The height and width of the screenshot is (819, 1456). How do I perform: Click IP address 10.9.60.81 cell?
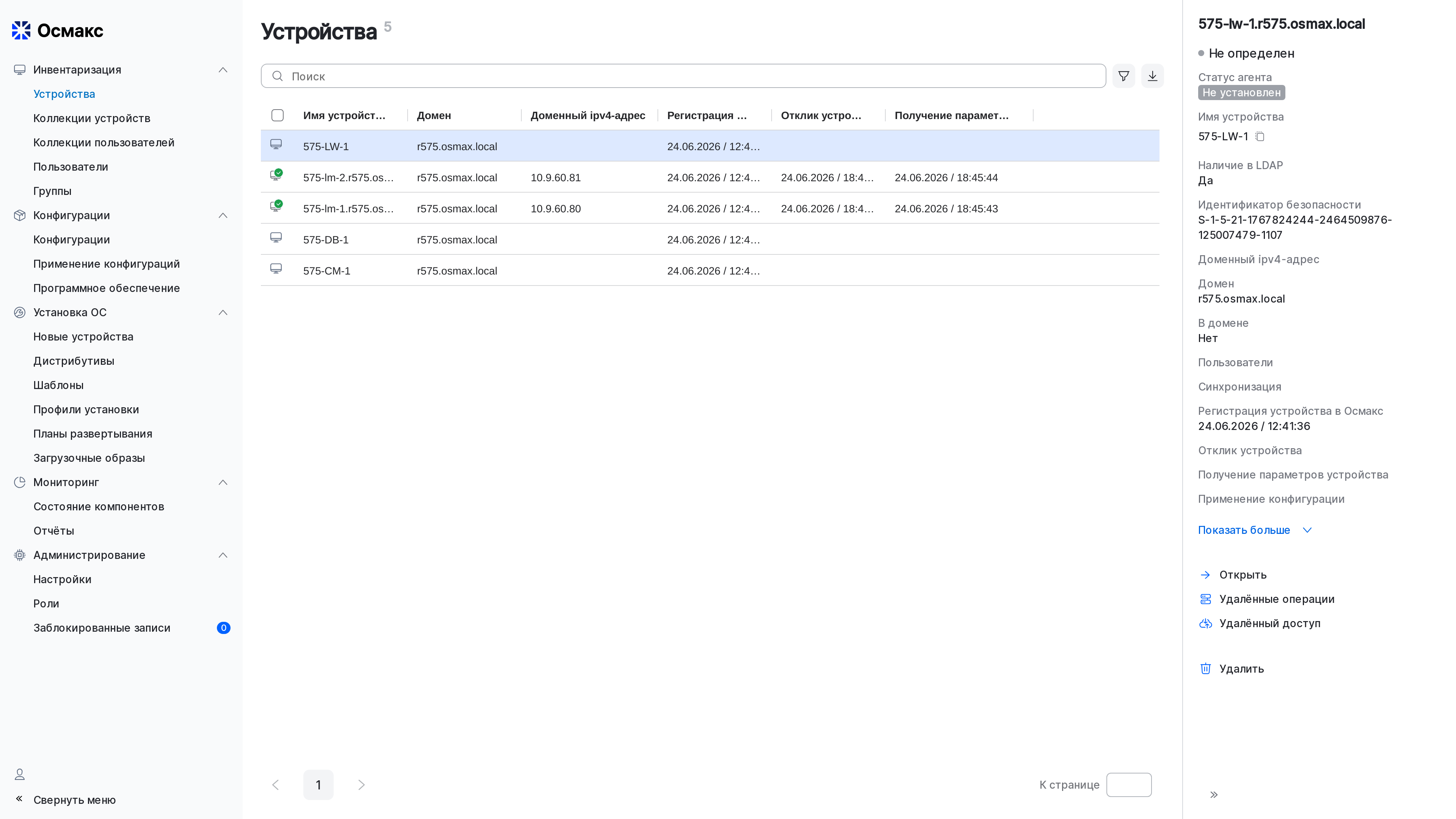point(555,177)
